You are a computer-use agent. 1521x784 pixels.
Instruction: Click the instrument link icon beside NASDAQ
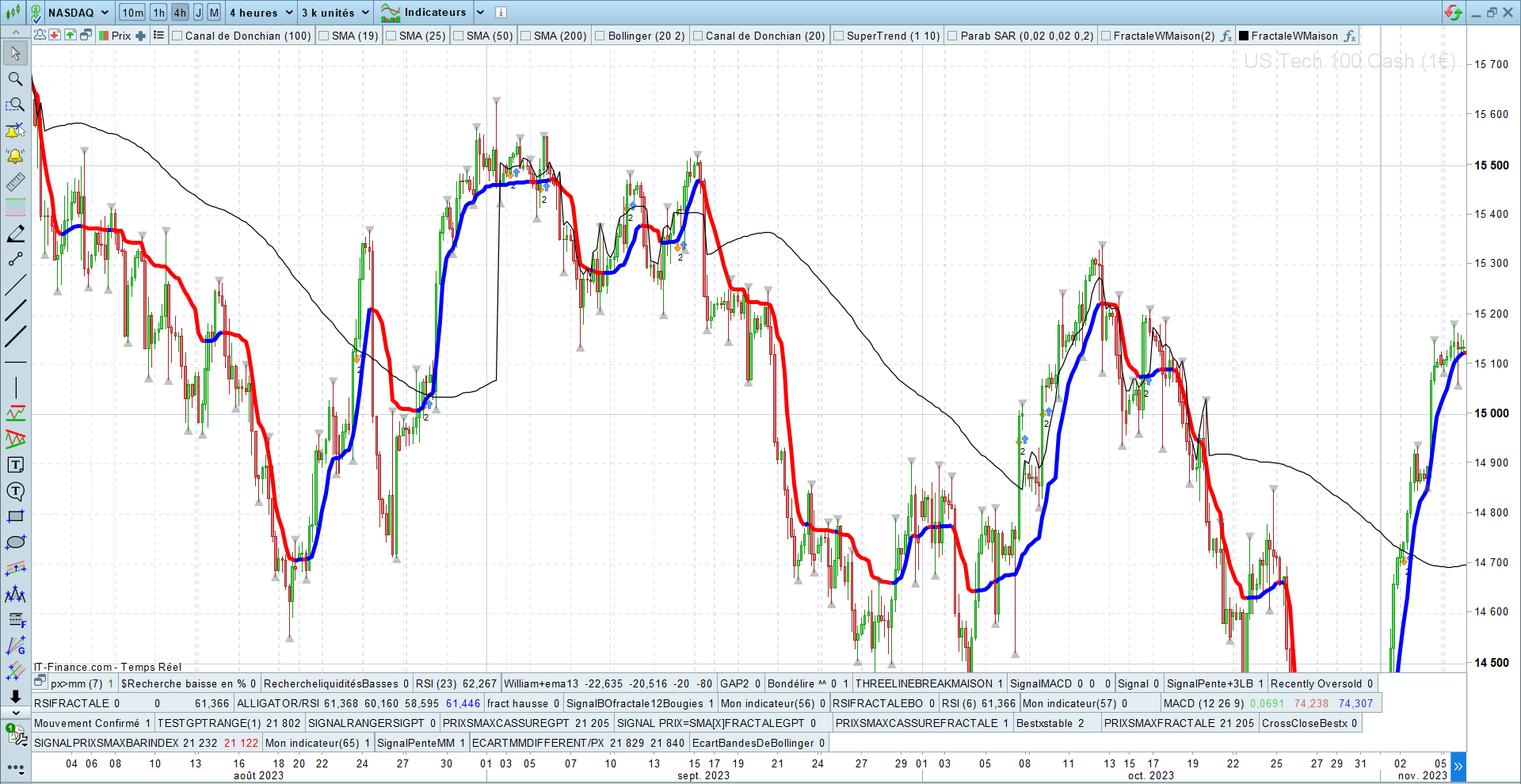(x=36, y=13)
